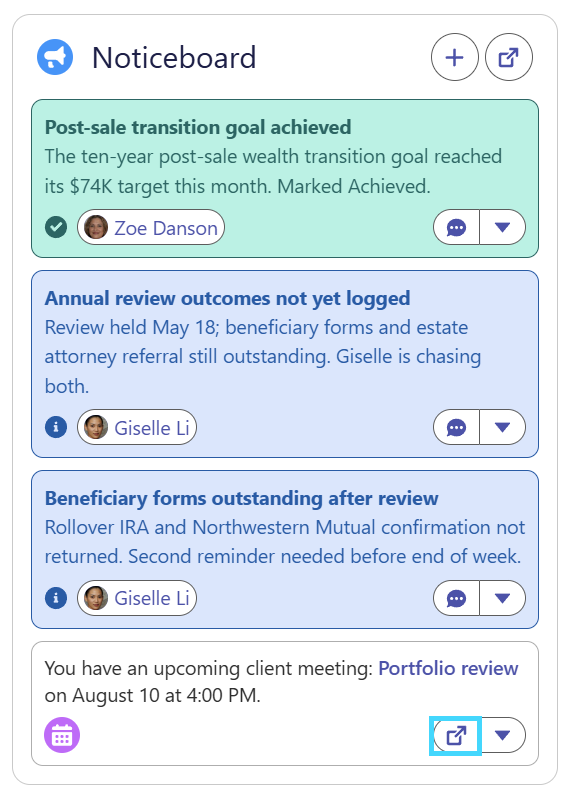Open the Portfolio review link

(x=448, y=668)
